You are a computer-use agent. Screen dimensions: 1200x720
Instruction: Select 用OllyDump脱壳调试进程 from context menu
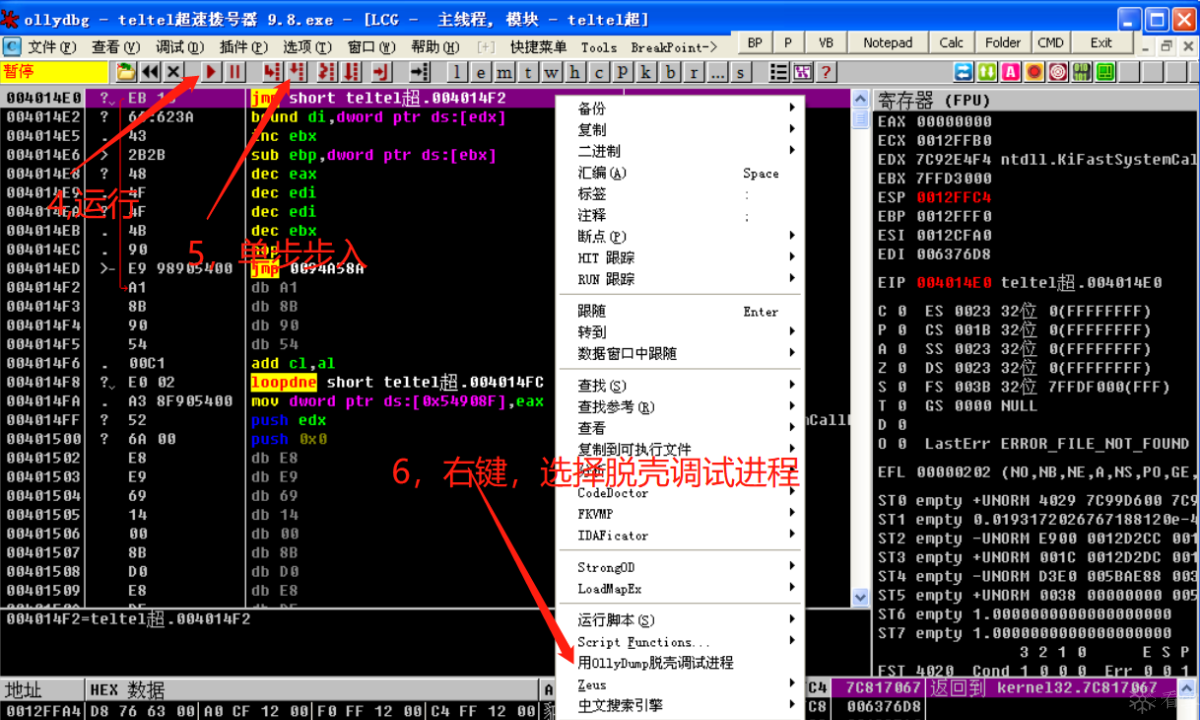680,663
